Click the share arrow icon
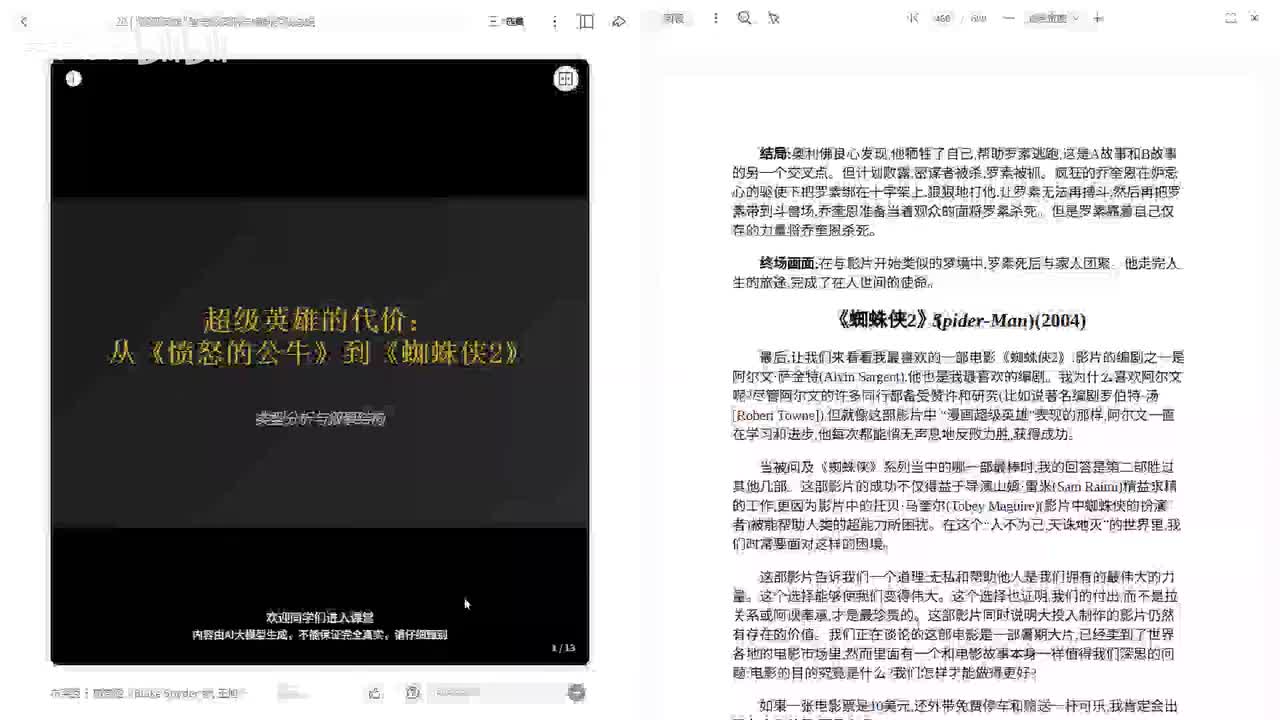 pos(619,21)
